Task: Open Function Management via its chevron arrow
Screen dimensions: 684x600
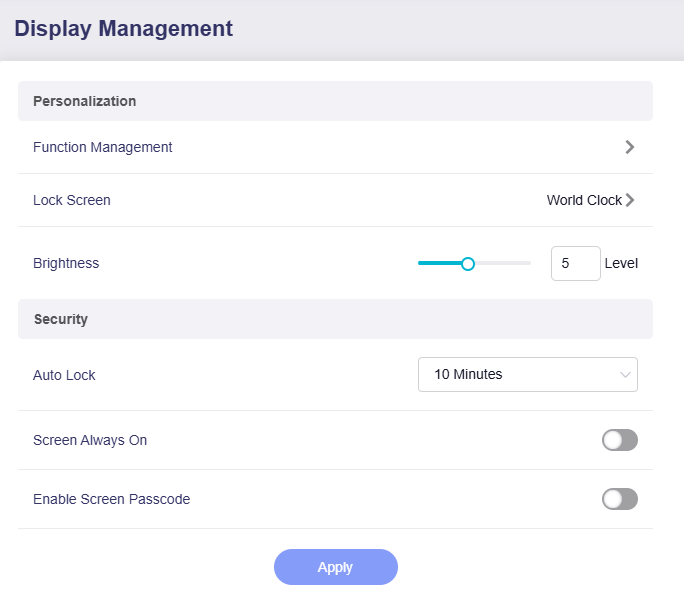Action: (629, 147)
